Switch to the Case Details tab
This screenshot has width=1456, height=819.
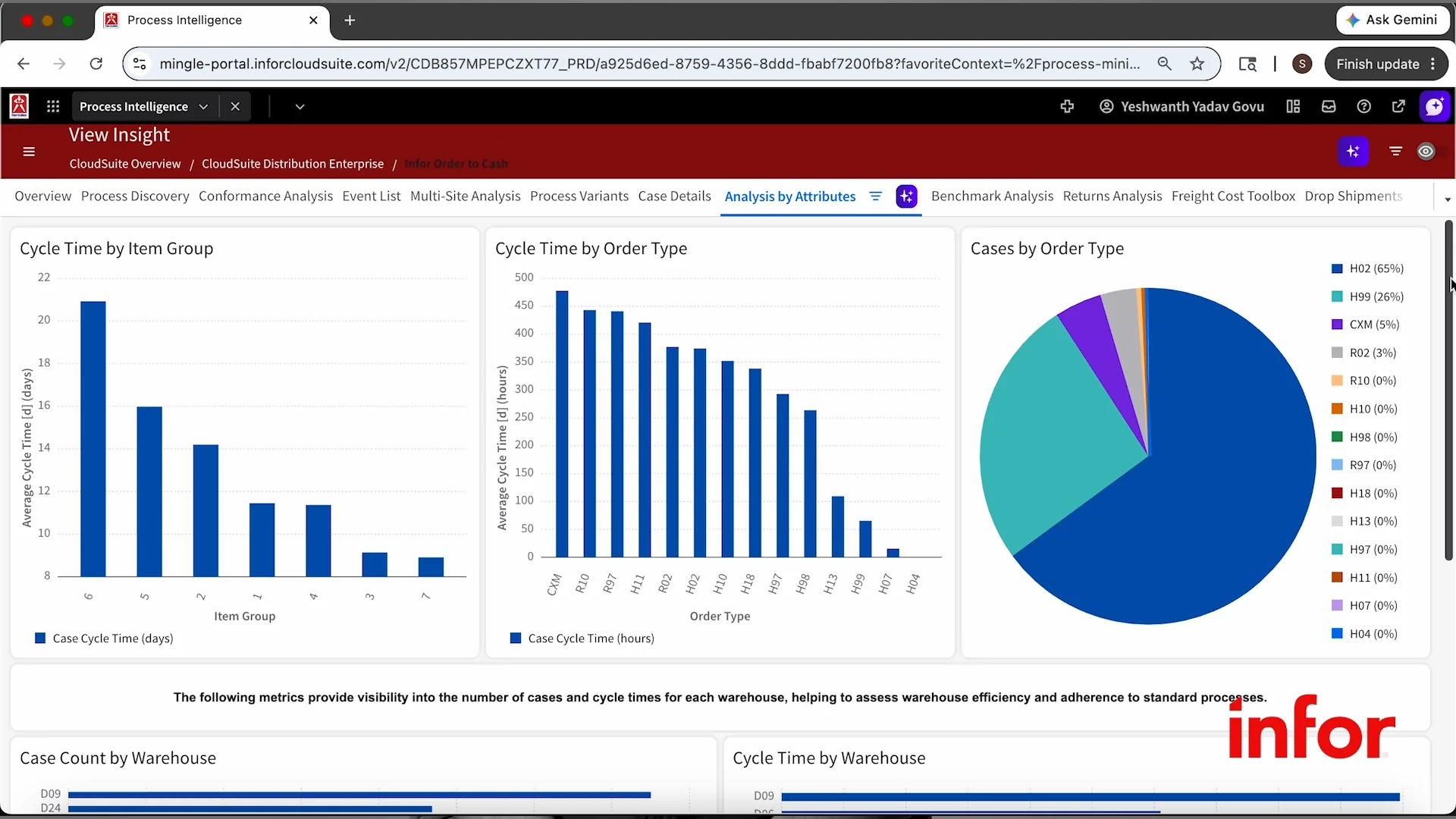pyautogui.click(x=675, y=196)
